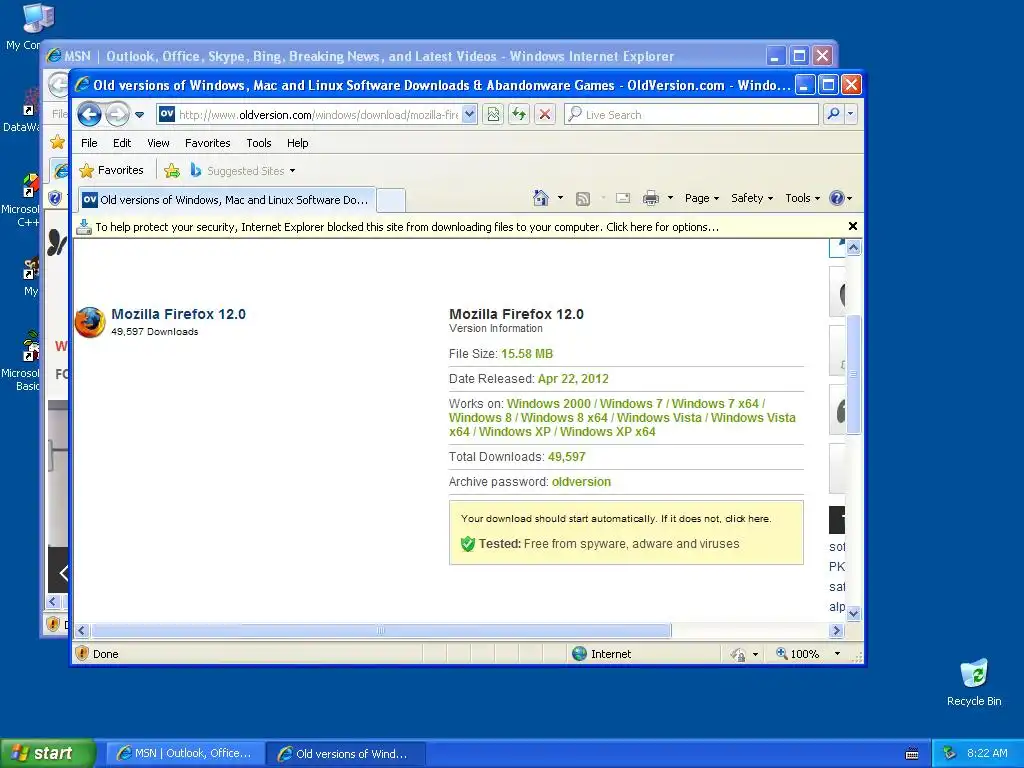Click horizontal scrollbar left arrow
The image size is (1024, 768).
click(82, 630)
